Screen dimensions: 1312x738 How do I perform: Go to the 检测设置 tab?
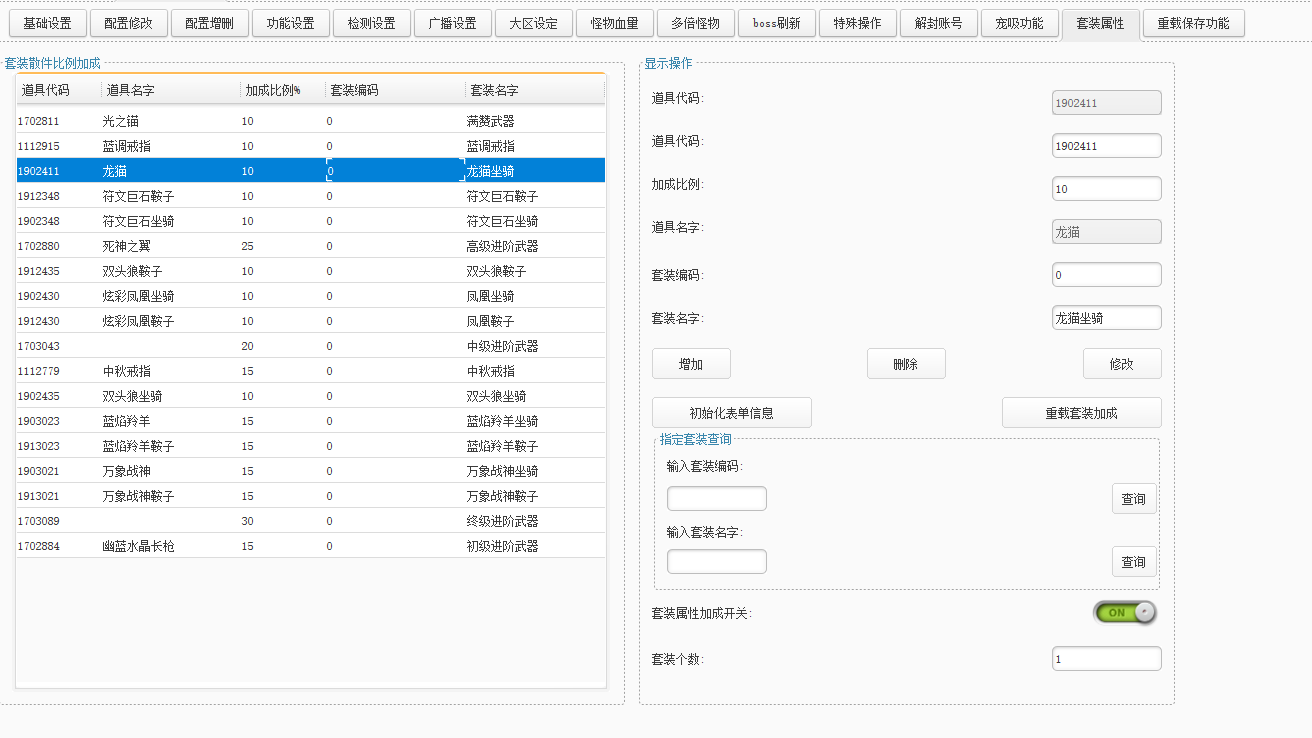371,23
